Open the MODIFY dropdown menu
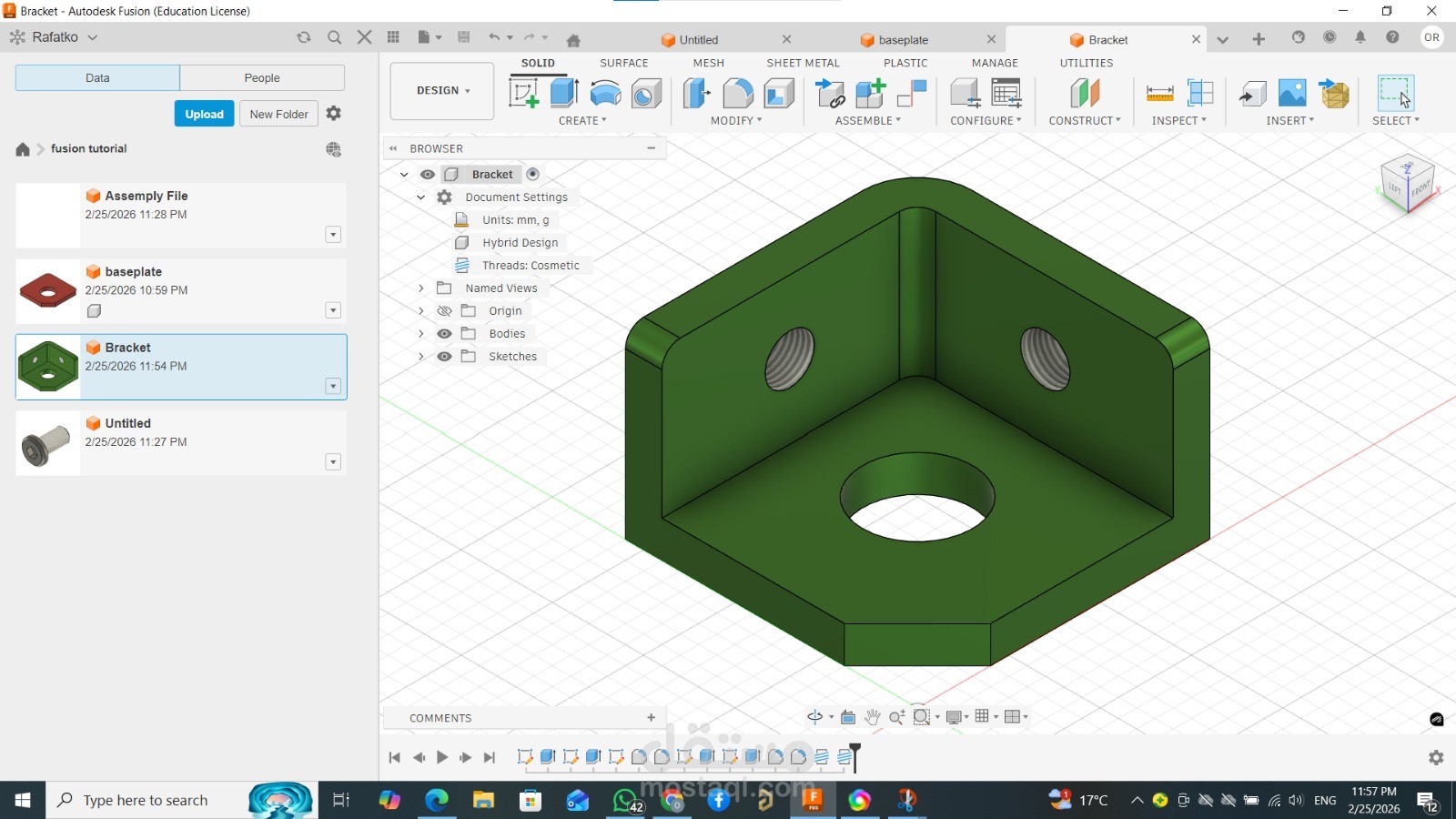 pyautogui.click(x=736, y=120)
